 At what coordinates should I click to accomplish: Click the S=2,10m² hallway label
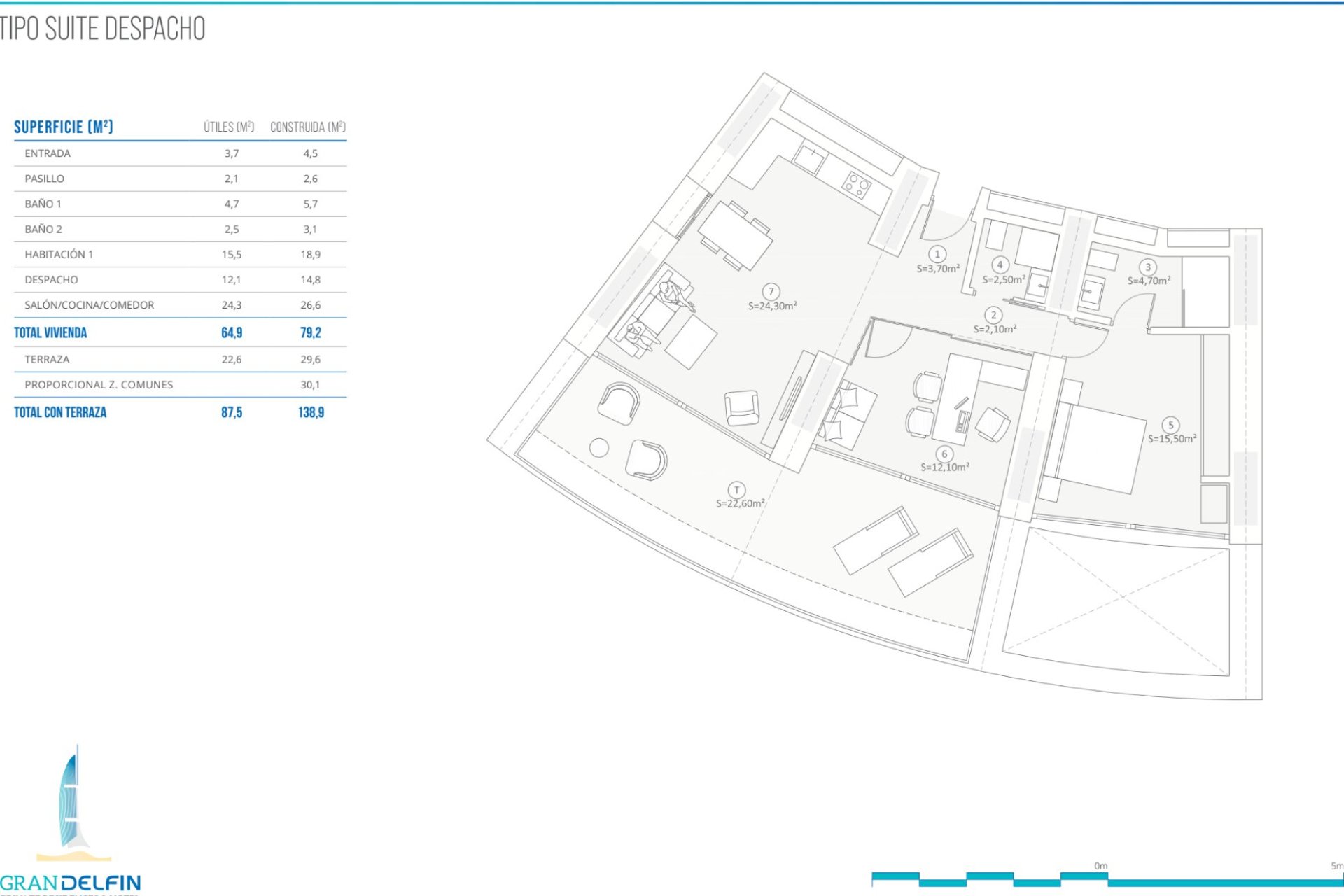click(x=995, y=329)
